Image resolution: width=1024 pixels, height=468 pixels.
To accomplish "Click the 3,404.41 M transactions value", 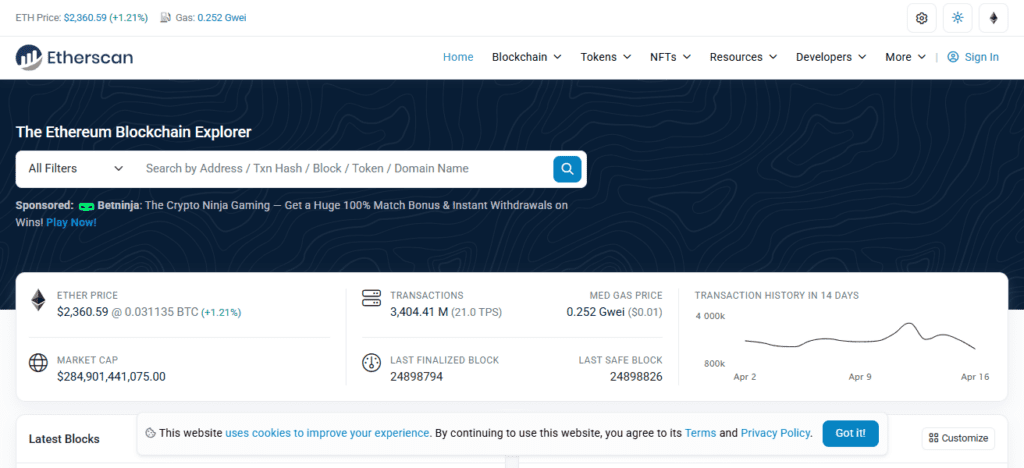I will click(x=419, y=312).
